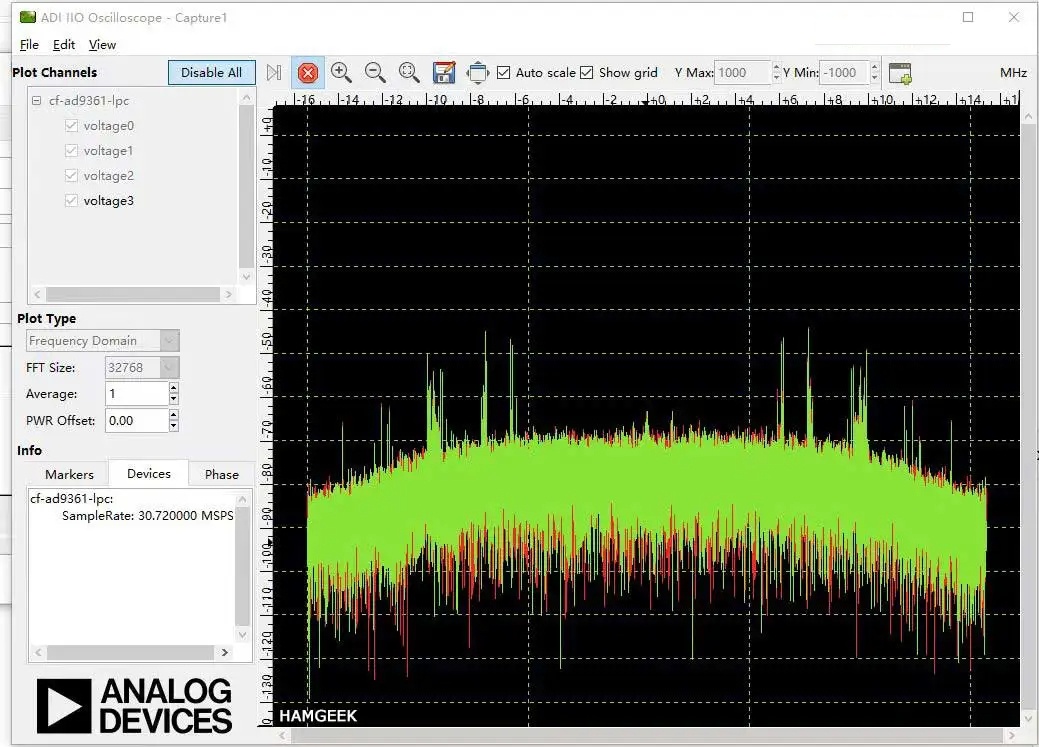1039x747 pixels.
Task: Collapse the cf-ad9361-lpc device tree
Action: [37, 101]
